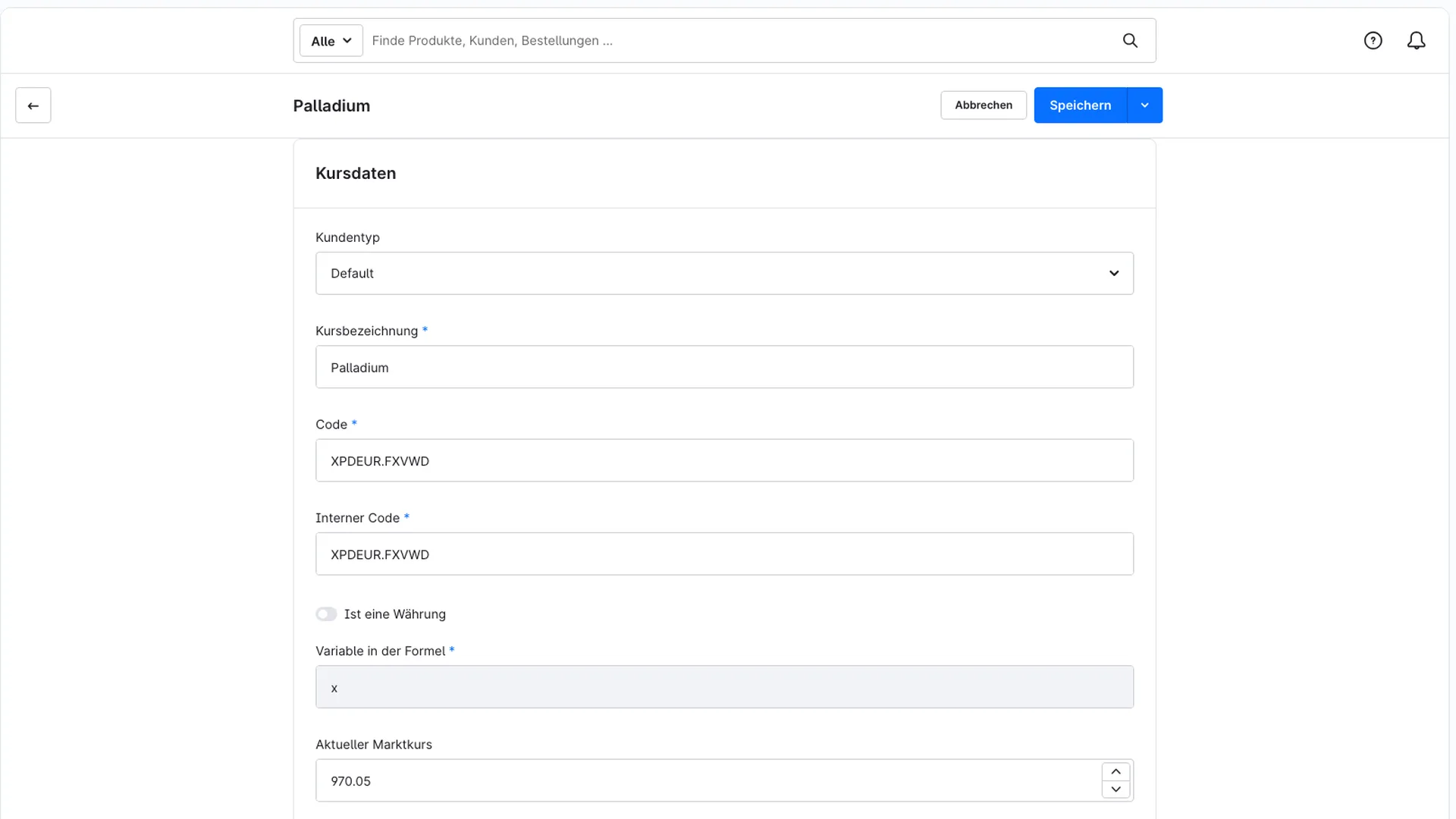Click the Kursbezeichnung Palladium field
Image resolution: width=1456 pixels, height=819 pixels.
pos(724,367)
